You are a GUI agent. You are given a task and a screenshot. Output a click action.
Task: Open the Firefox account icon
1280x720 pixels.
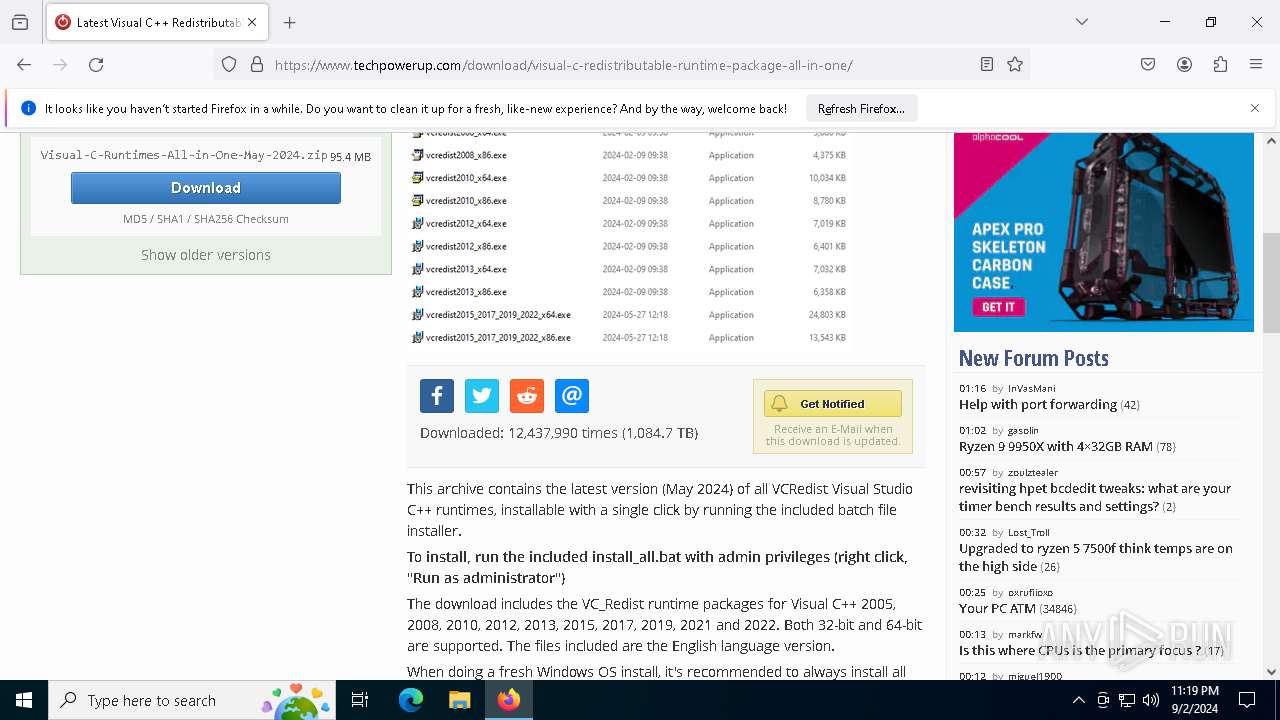[x=1184, y=65]
